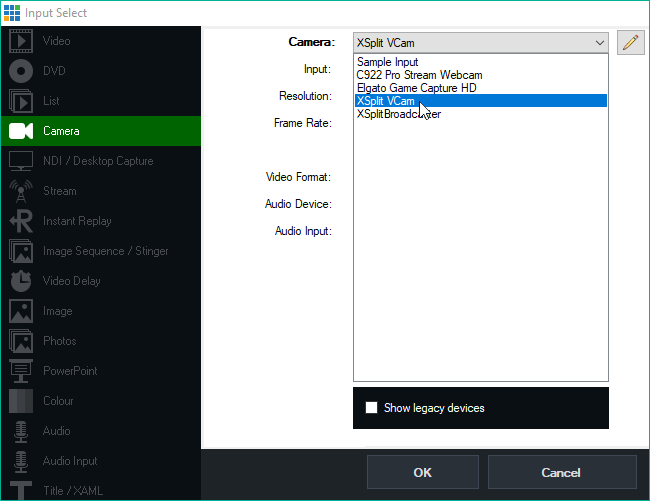650x501 pixels.
Task: Confirm with the OK button
Action: [422, 472]
